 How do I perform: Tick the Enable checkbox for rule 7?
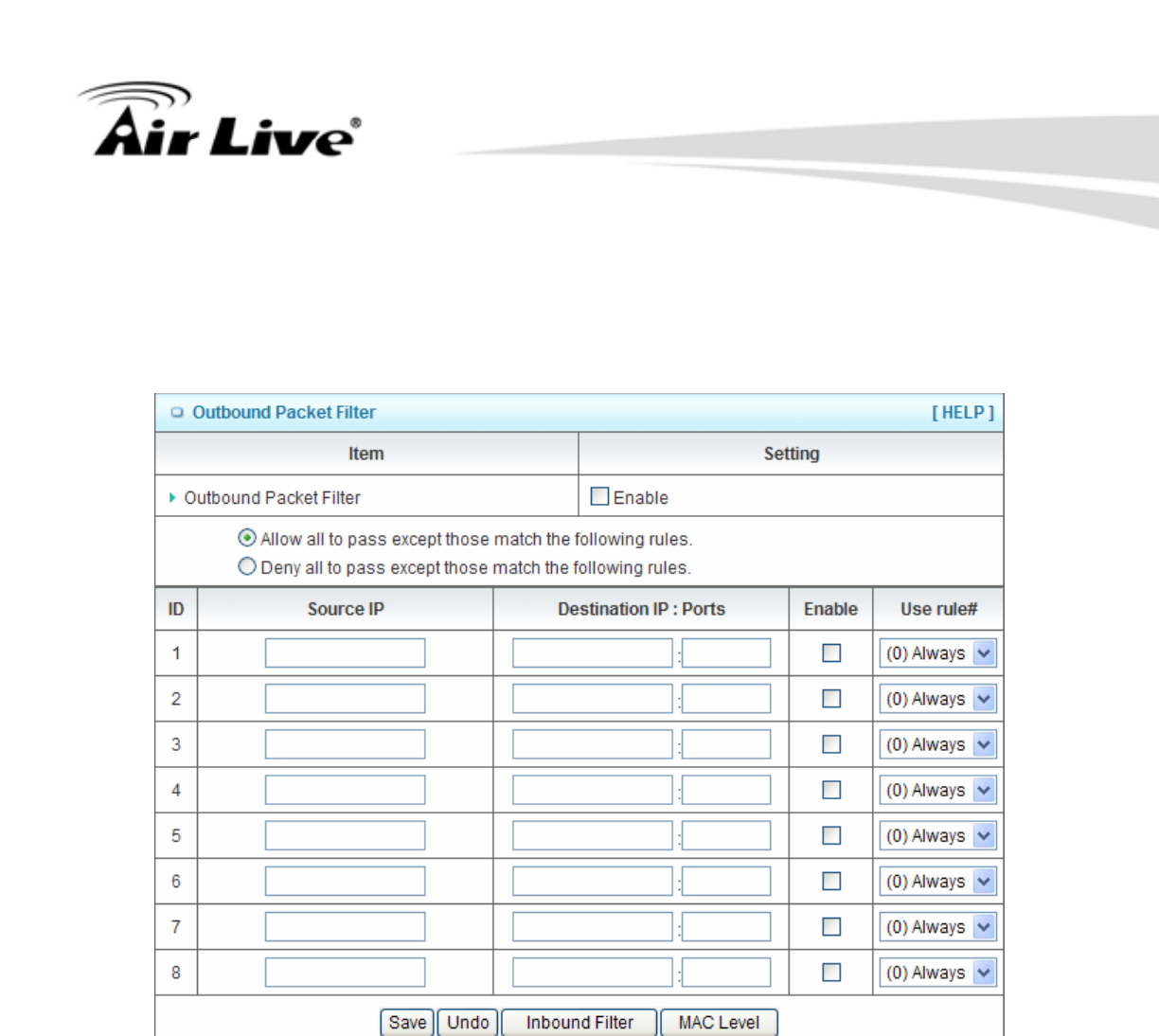pos(831,926)
